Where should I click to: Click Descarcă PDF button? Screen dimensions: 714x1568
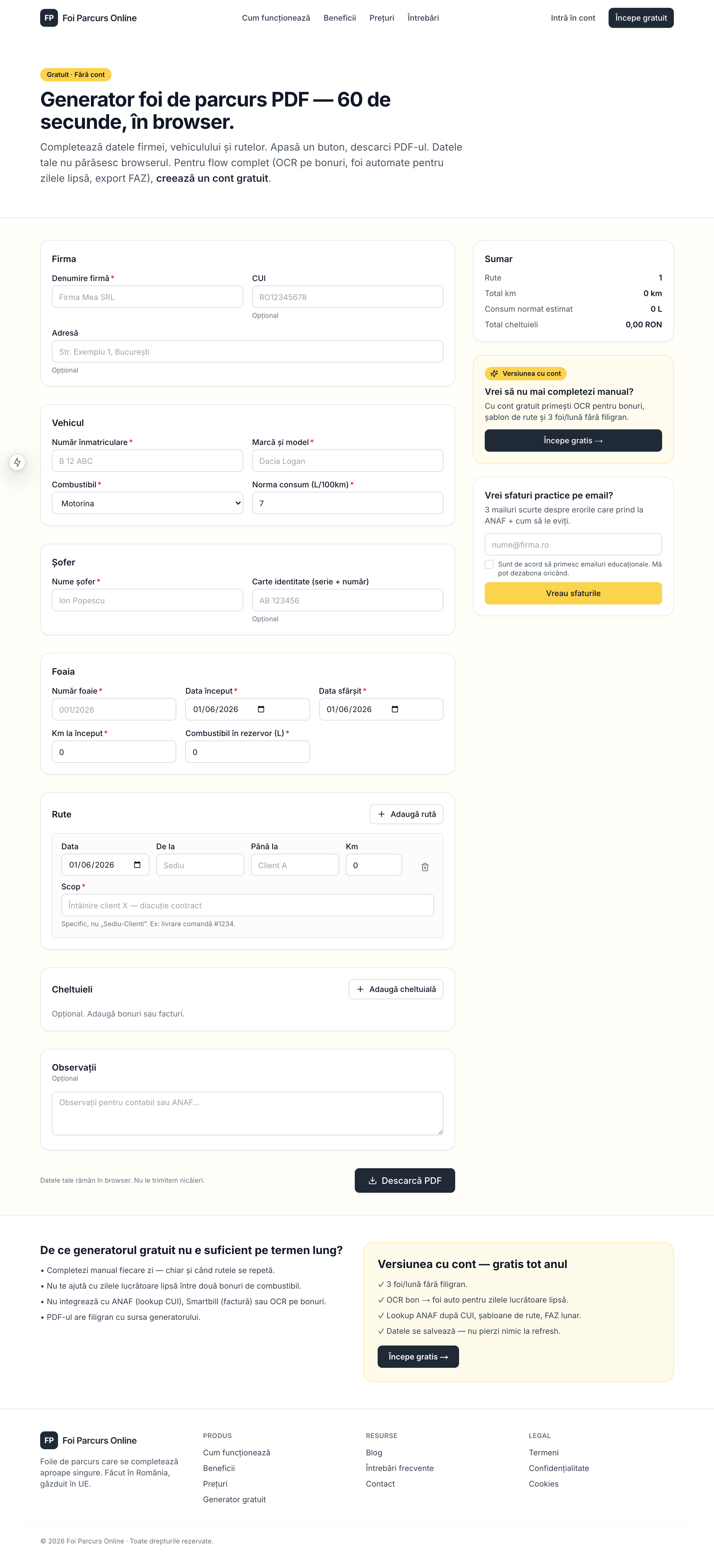405,1180
